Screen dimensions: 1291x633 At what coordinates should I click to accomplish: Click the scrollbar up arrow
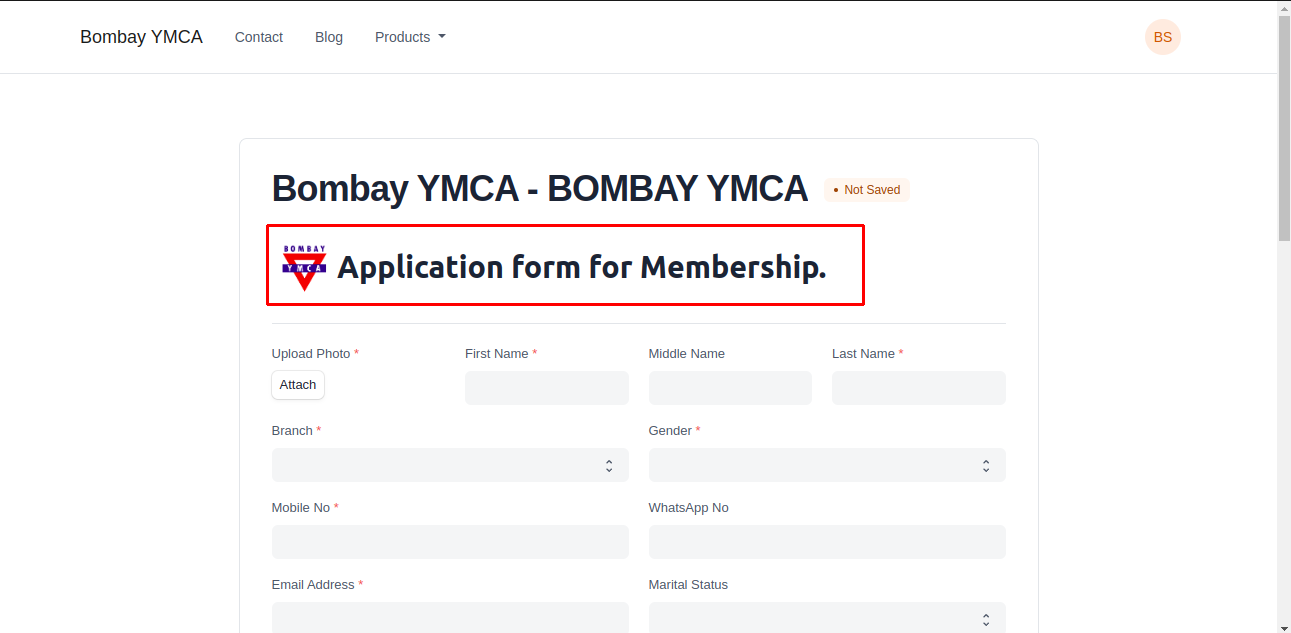point(1284,8)
